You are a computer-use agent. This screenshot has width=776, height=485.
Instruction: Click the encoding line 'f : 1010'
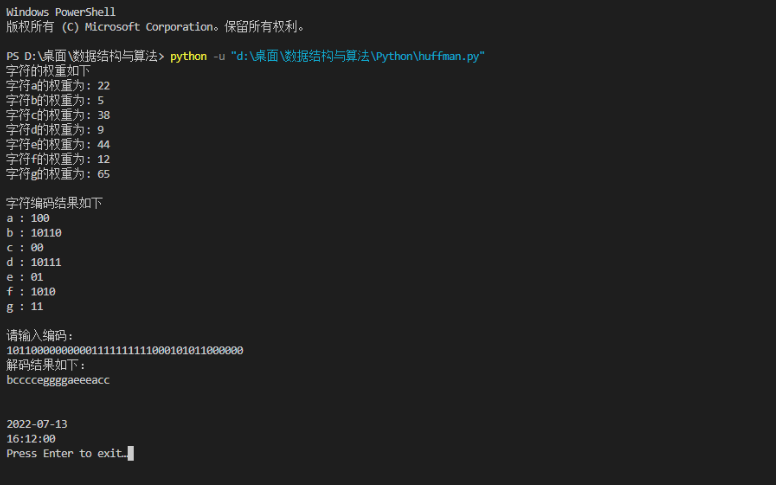click(x=31, y=292)
